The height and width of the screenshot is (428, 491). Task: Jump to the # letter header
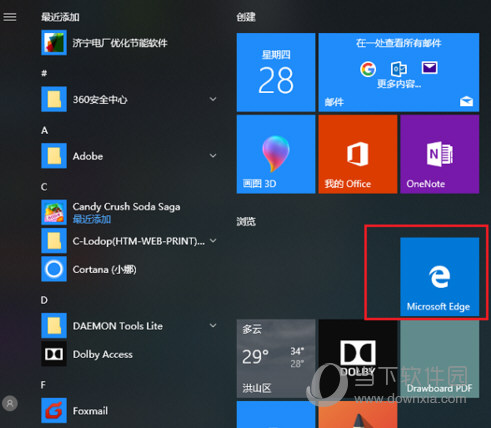click(44, 73)
